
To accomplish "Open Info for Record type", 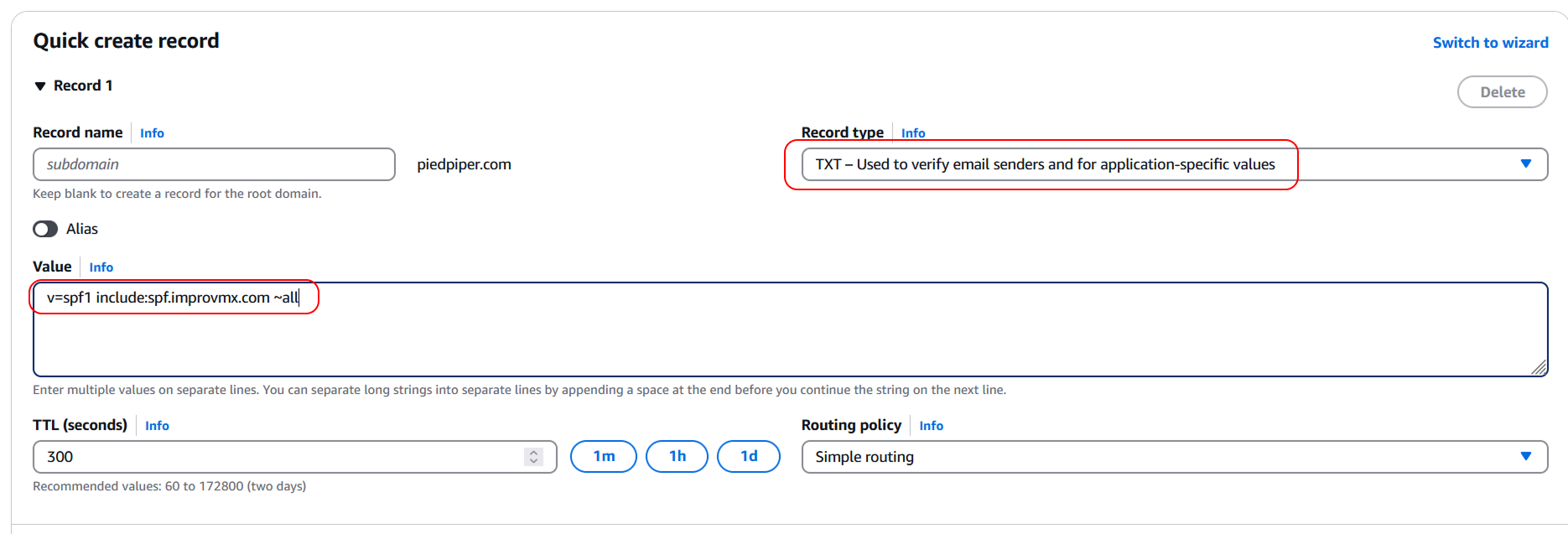I will [913, 133].
